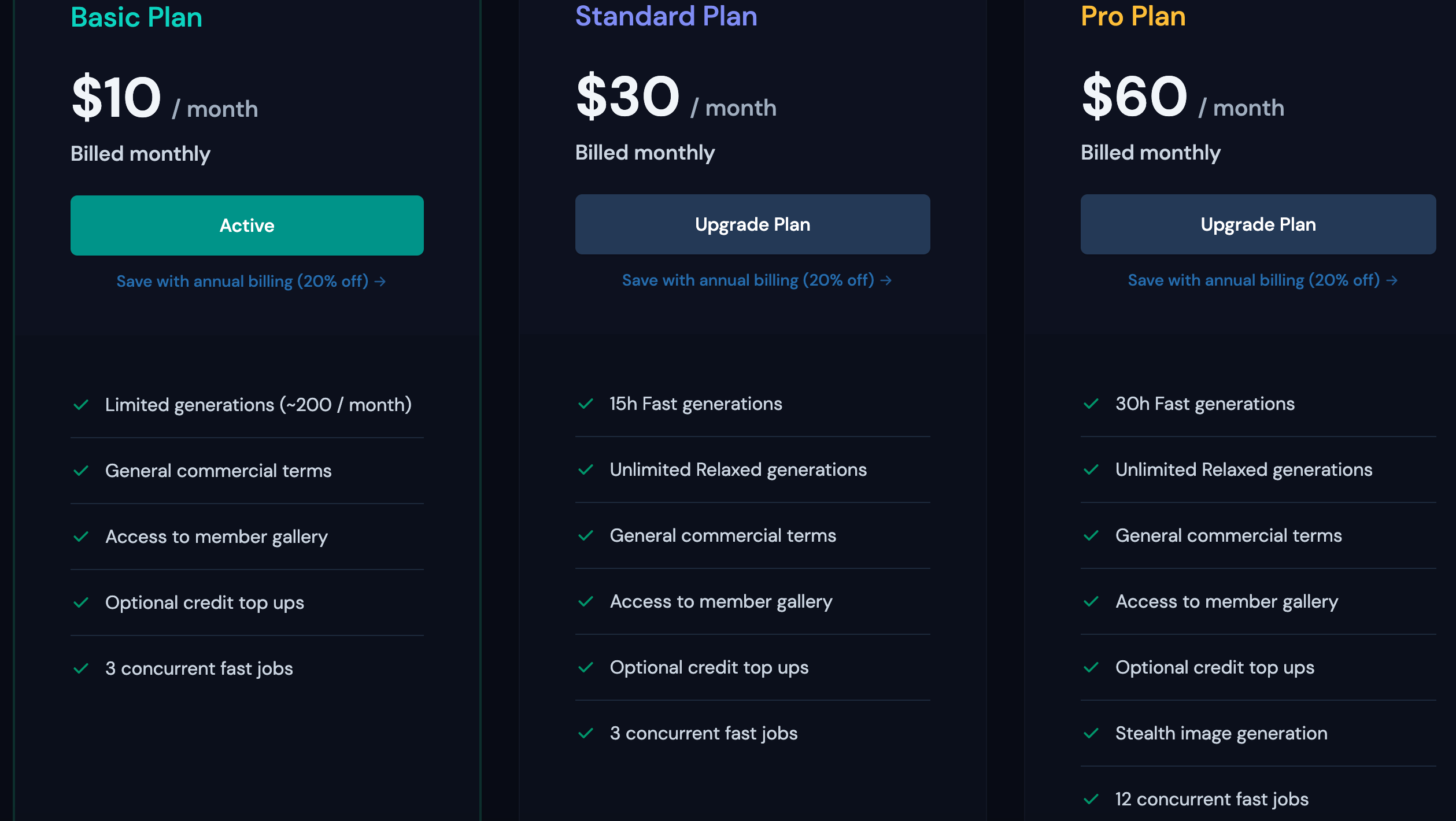Click checkmark beside 15h Fast generations

pyautogui.click(x=586, y=404)
